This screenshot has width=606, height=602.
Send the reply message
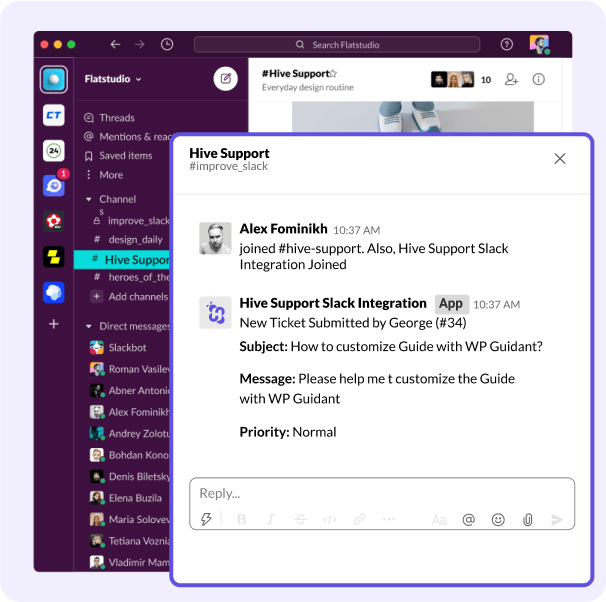coord(557,520)
